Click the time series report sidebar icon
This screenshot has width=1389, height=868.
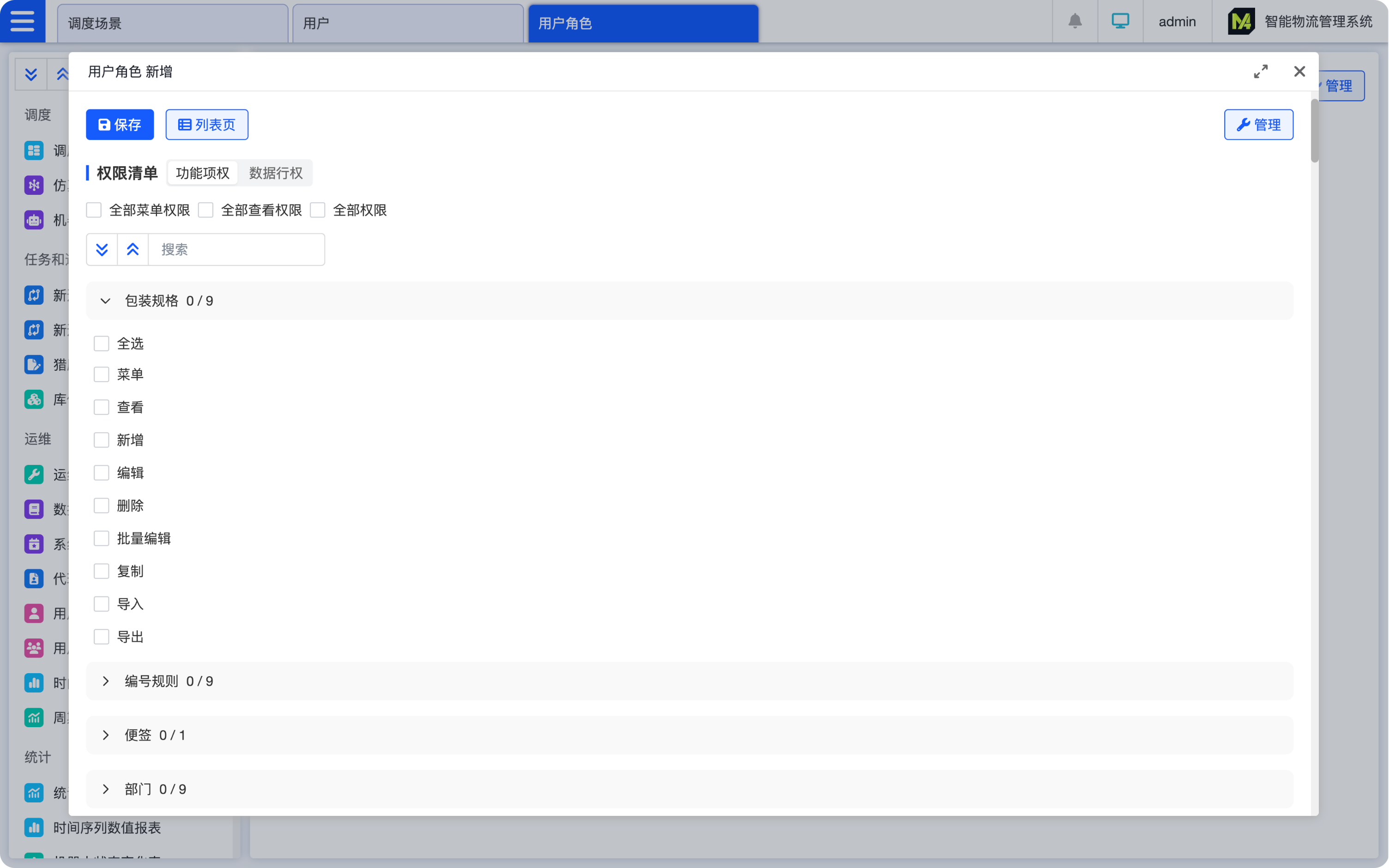34,827
